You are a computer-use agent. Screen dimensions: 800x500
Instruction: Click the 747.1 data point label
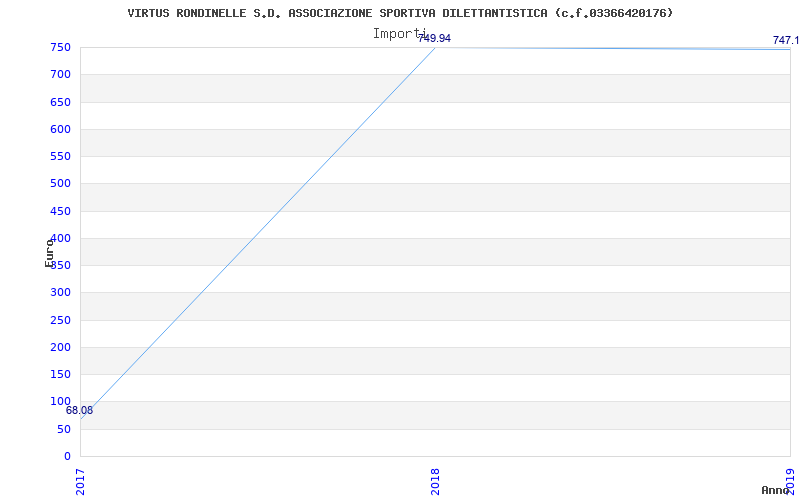pyautogui.click(x=786, y=40)
